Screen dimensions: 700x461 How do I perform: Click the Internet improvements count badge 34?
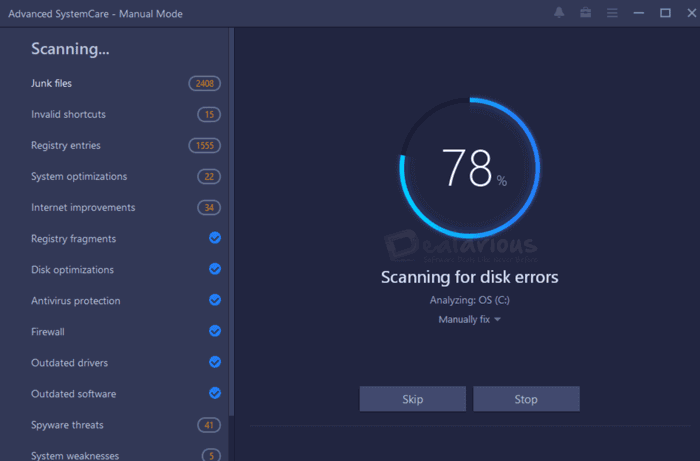tap(209, 208)
